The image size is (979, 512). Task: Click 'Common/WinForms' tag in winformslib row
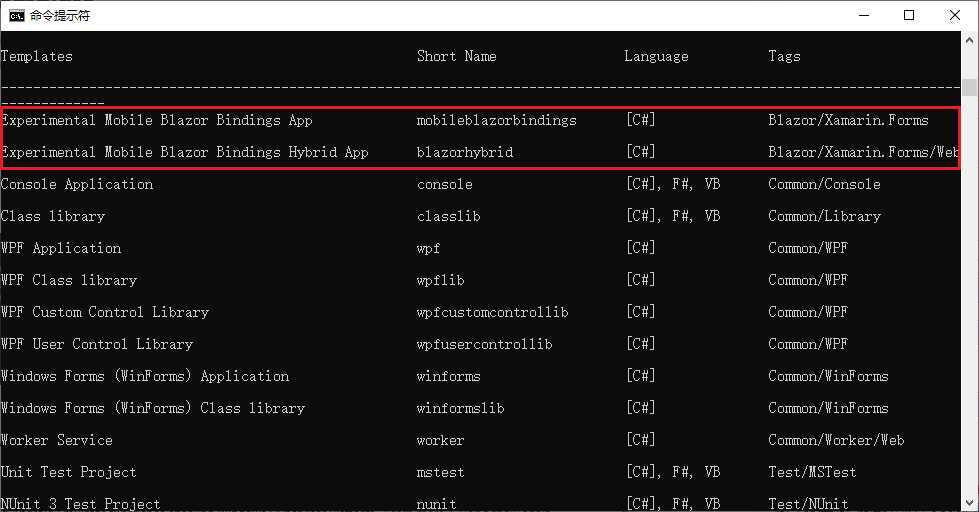pos(828,408)
